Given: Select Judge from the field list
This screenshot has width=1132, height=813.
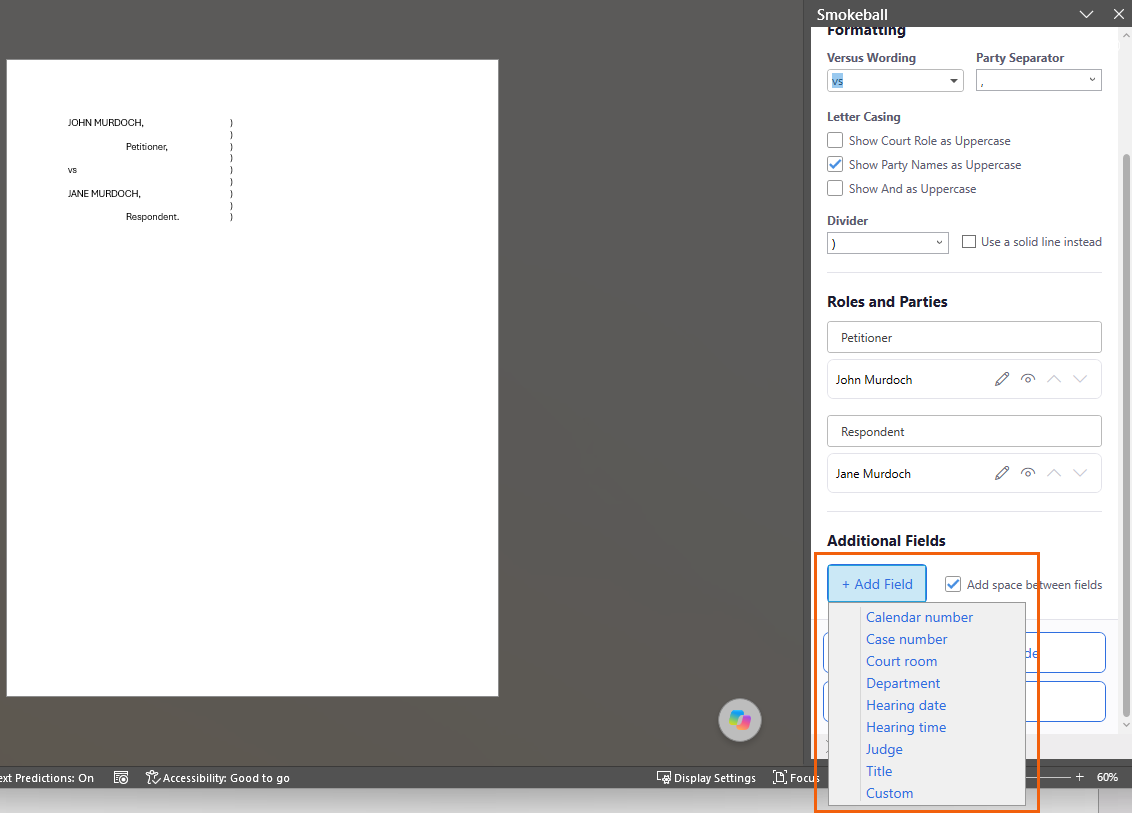Looking at the screenshot, I should tap(884, 749).
